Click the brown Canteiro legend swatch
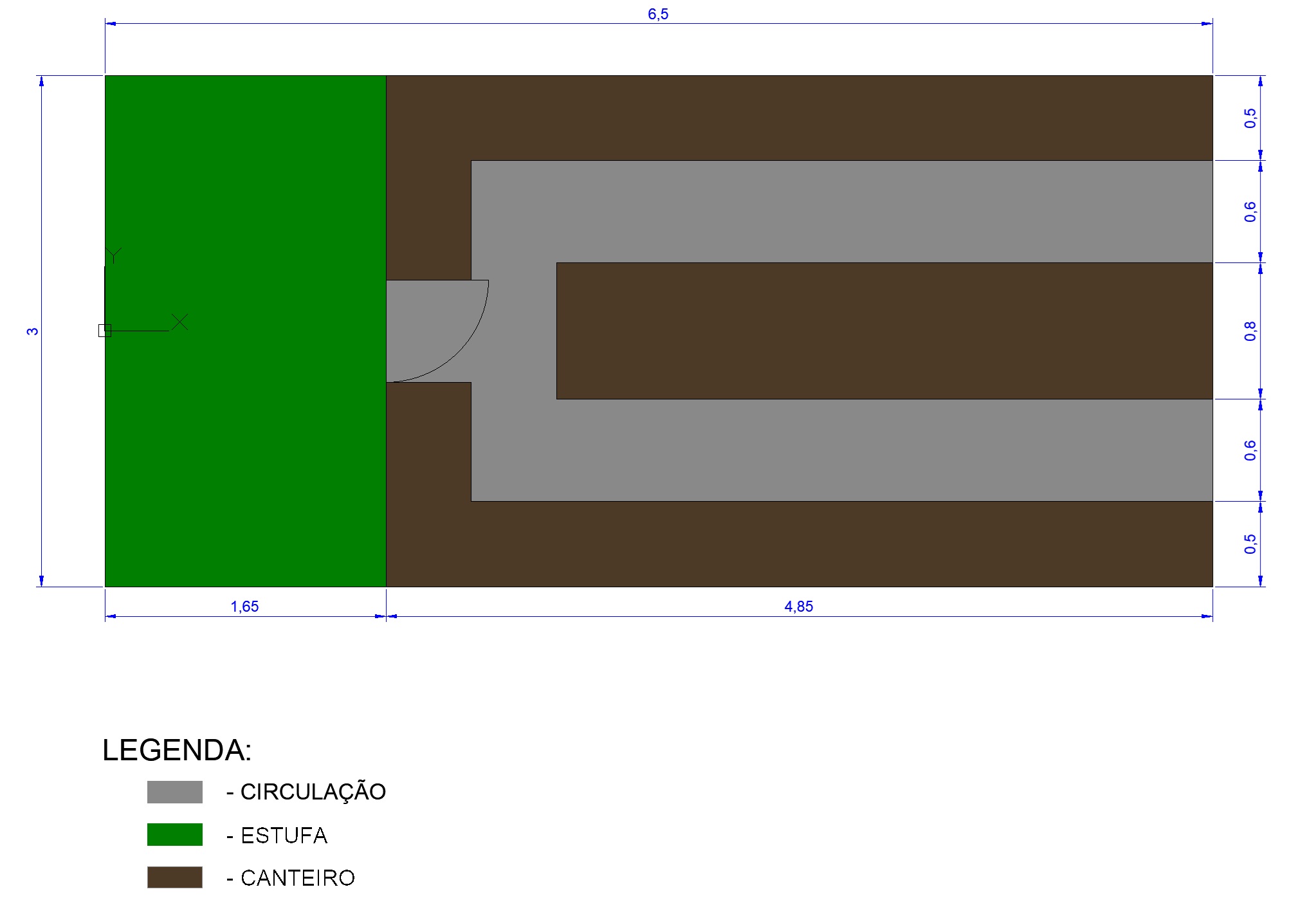The height and width of the screenshot is (914, 1316). [174, 877]
